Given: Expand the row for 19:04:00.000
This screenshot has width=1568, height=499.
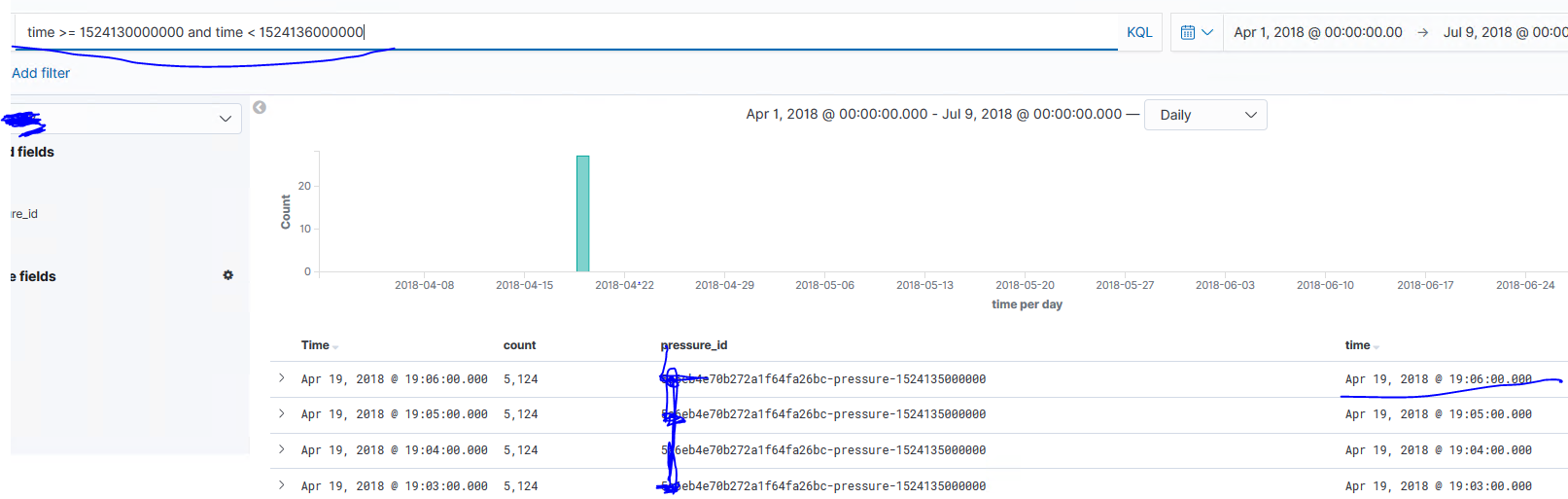Looking at the screenshot, I should 282,449.
